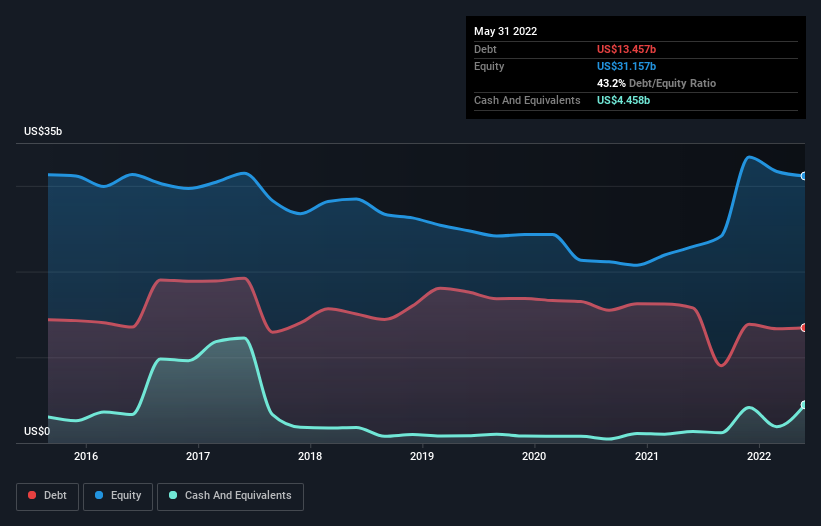Click the Cash And Equivalents tooltip row label
821x526 pixels.
point(527,100)
